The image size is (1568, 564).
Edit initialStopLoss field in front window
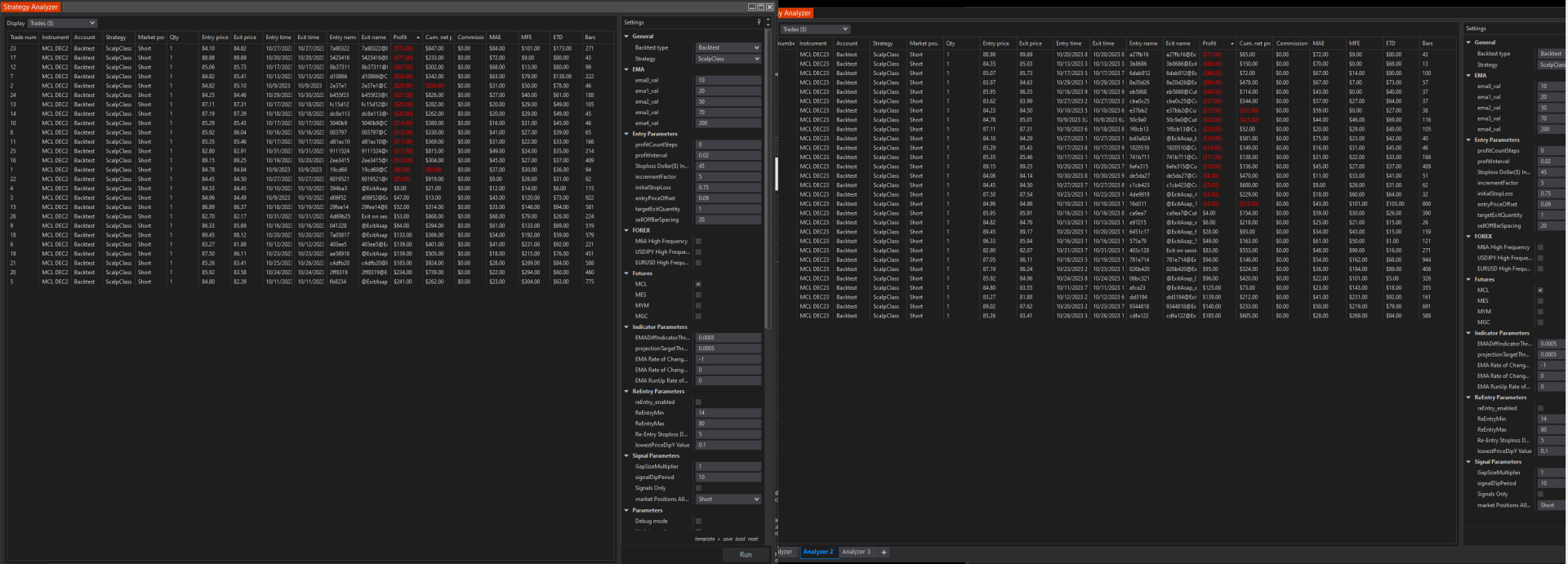(x=728, y=188)
